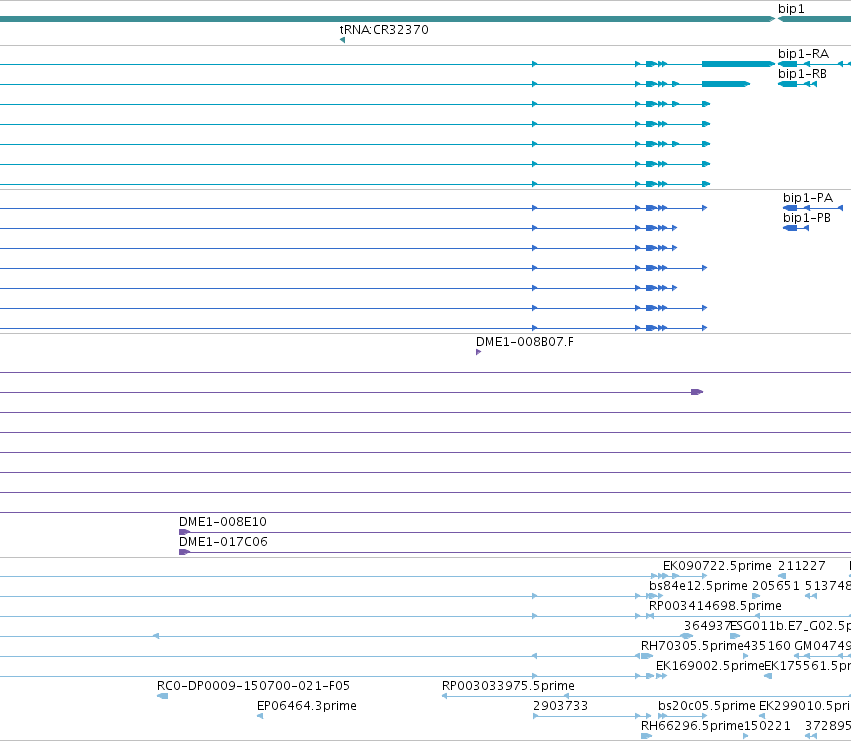Viewport: 851px width, 741px height.
Task: Click the bip1 gene label
Action: (791, 9)
